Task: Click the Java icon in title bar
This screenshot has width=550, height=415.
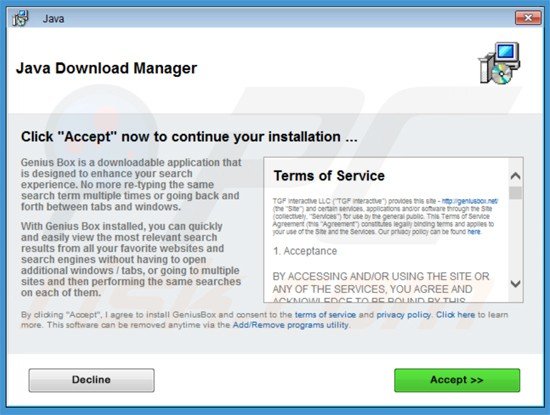Action: (x=20, y=18)
